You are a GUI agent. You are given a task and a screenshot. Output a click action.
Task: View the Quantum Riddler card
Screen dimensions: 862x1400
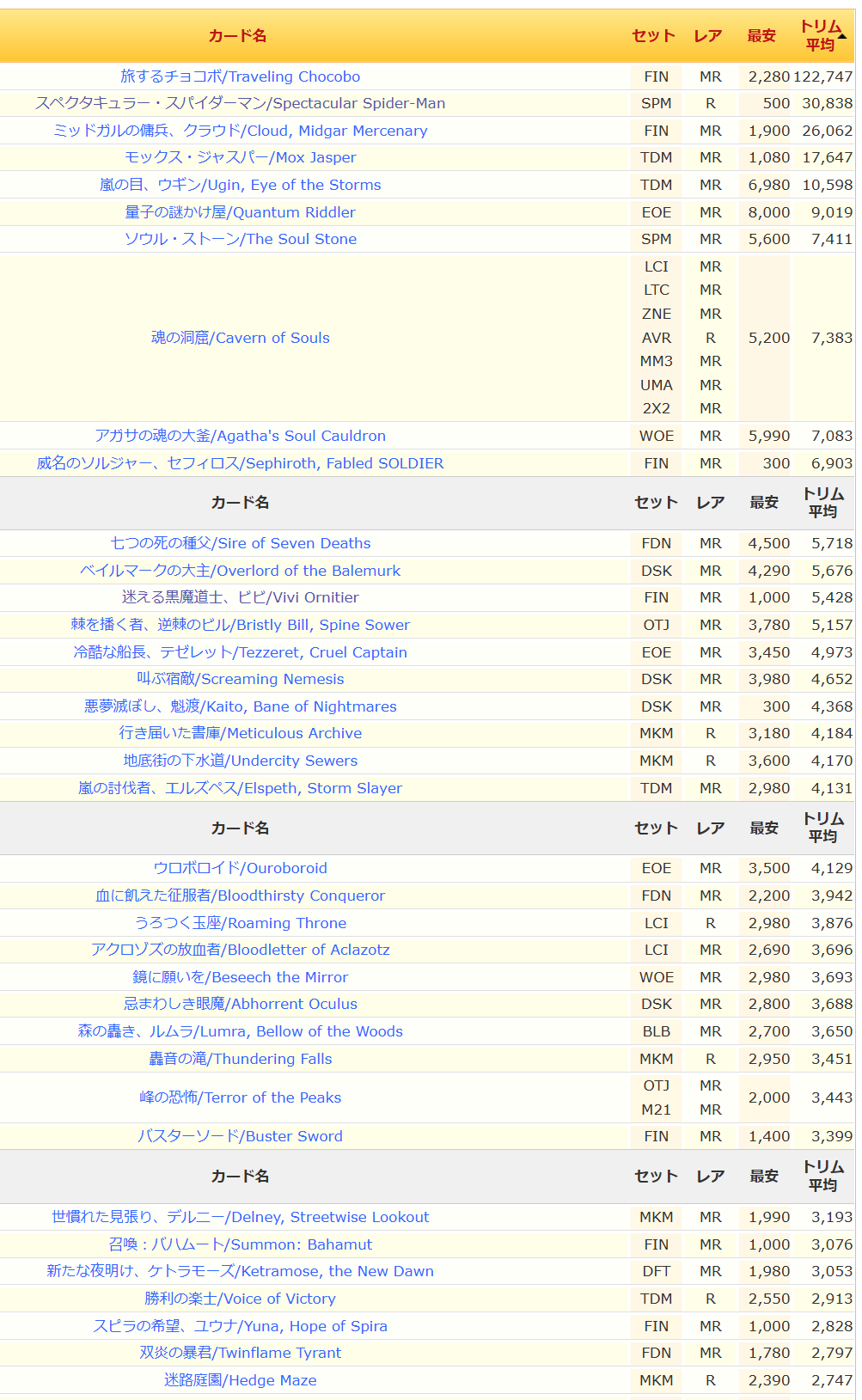point(240,212)
